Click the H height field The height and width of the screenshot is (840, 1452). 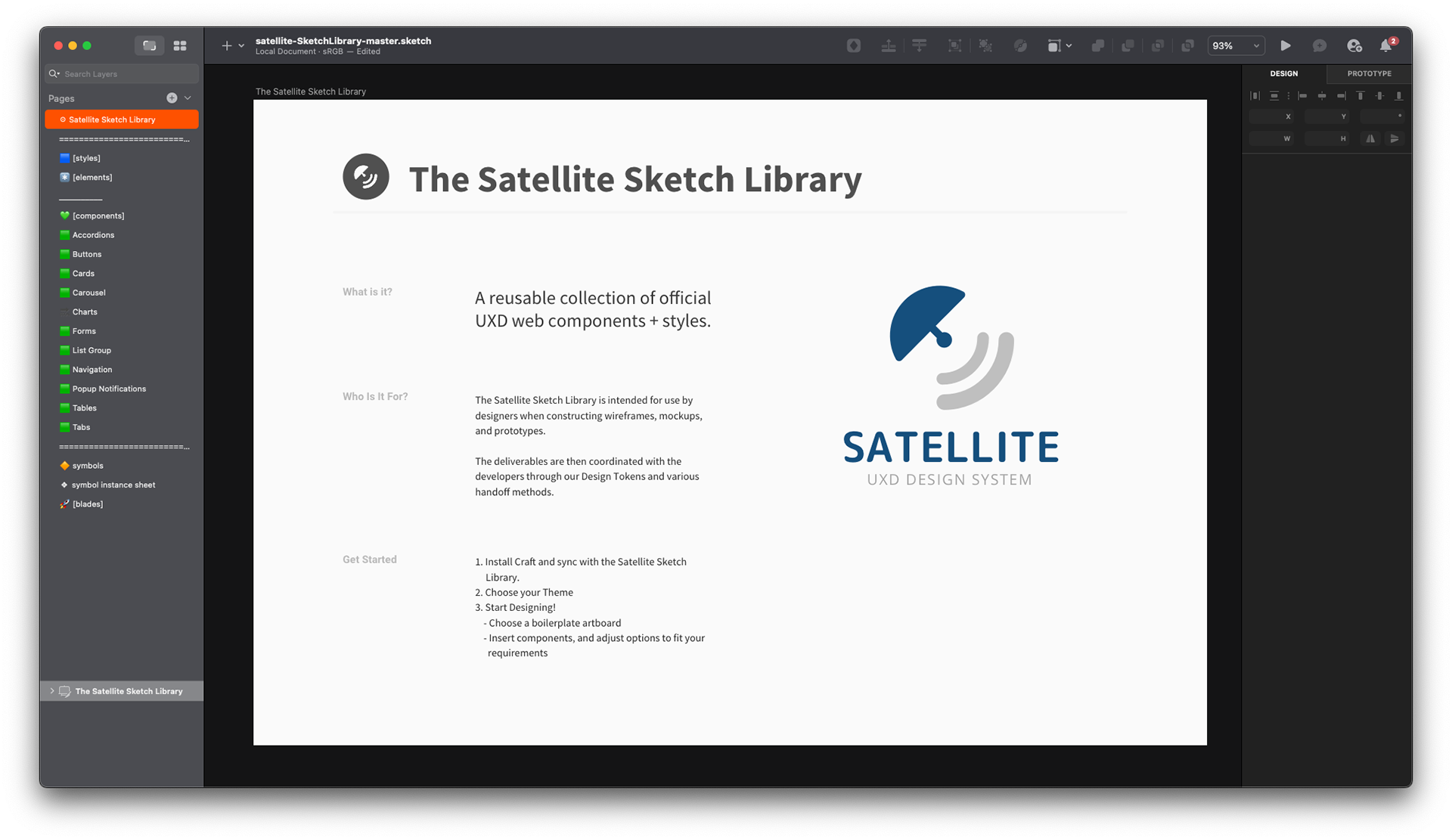1327,138
